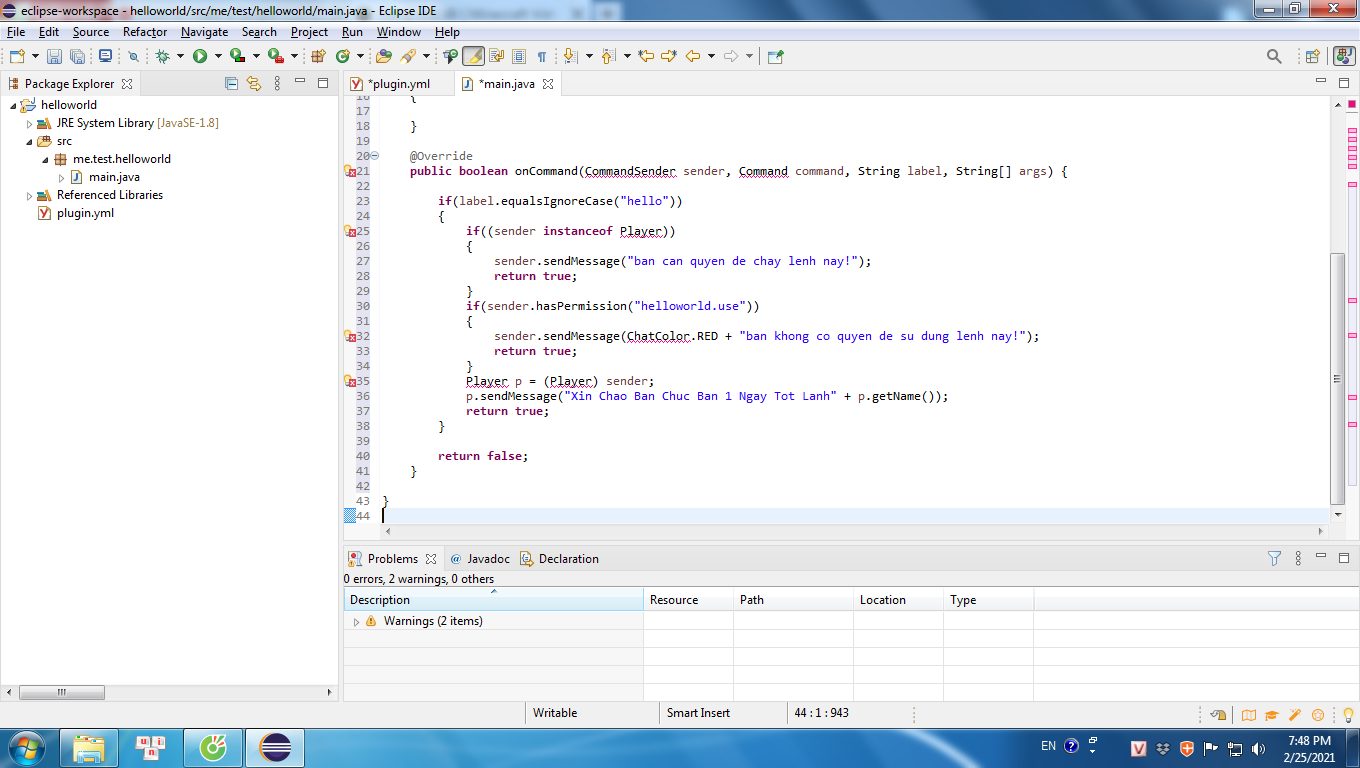This screenshot has width=1360, height=768.
Task: Start debugging with the bug icon
Action: pyautogui.click(x=162, y=56)
